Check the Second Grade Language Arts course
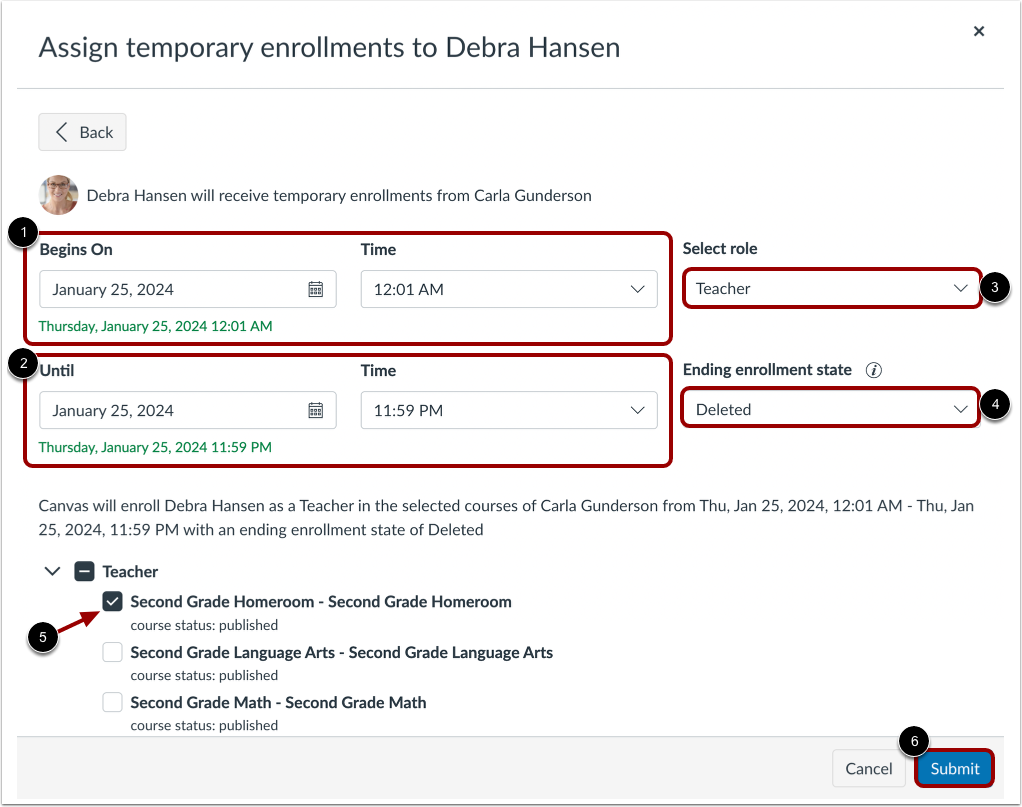 [x=112, y=651]
